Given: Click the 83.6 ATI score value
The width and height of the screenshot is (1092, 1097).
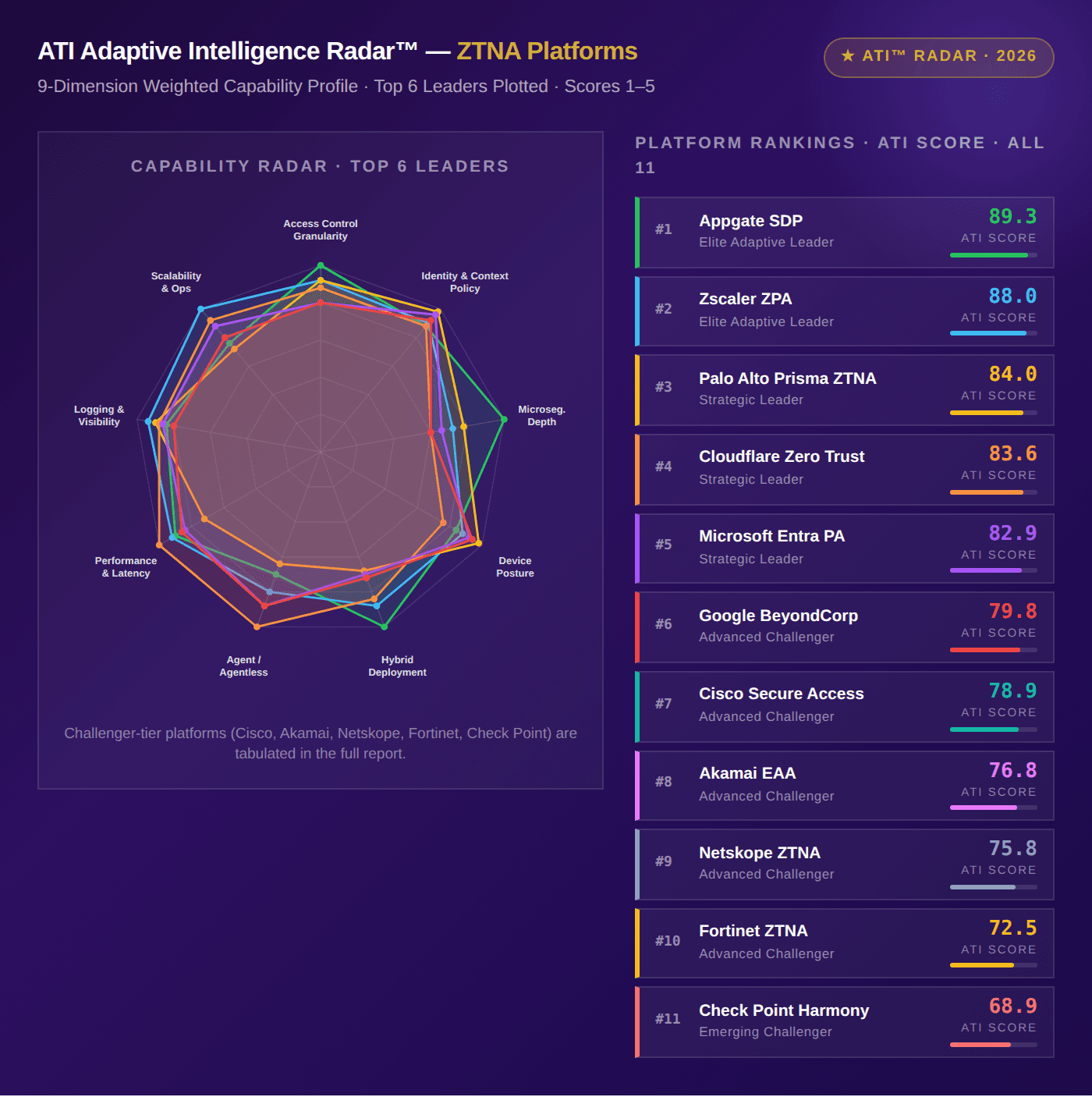Looking at the screenshot, I should coord(1012,453).
